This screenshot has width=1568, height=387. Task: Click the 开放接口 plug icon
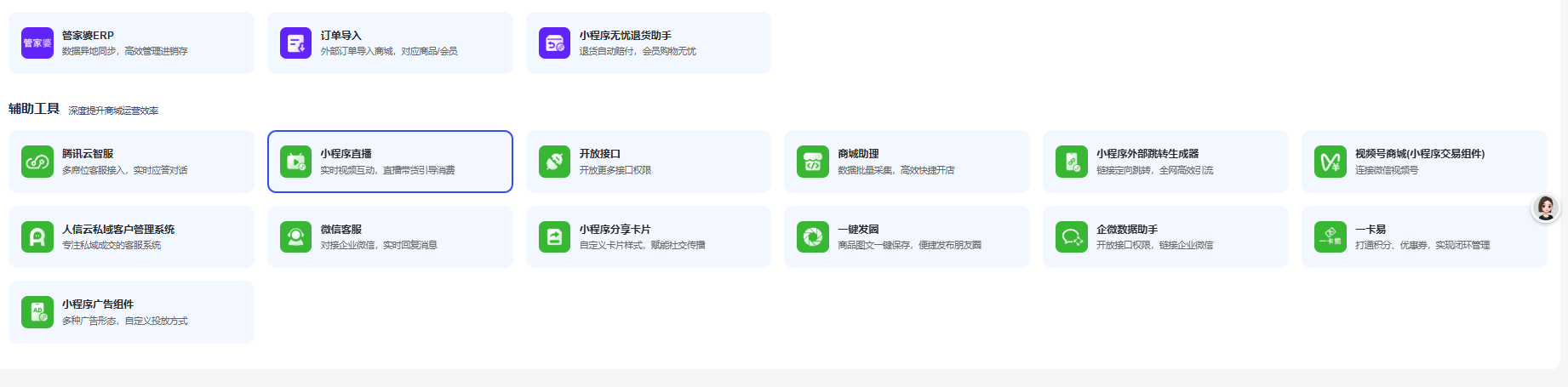pos(554,162)
